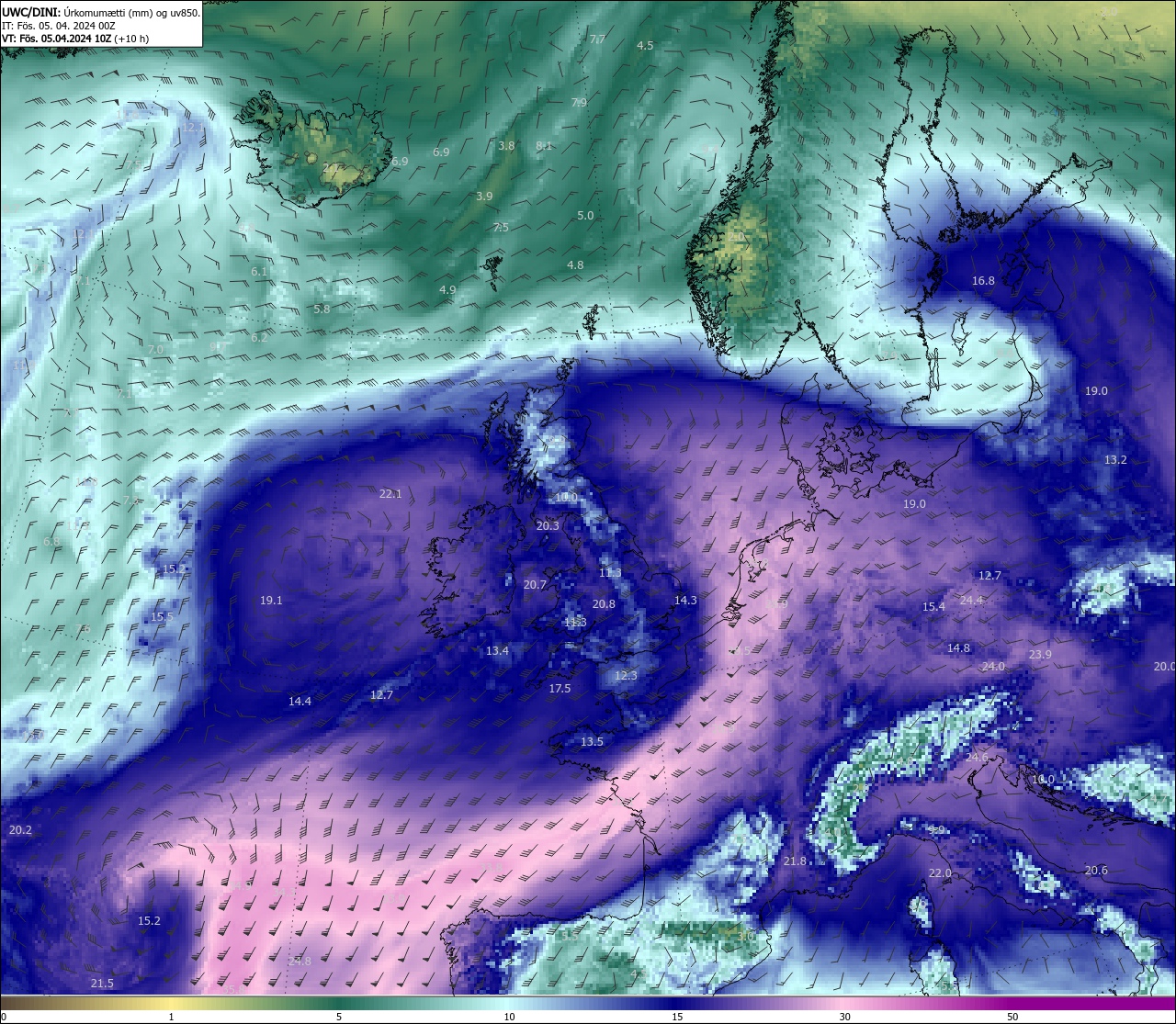The width and height of the screenshot is (1176, 1024).
Task: Click the 20.2 value at the left edge
Action: click(x=20, y=830)
